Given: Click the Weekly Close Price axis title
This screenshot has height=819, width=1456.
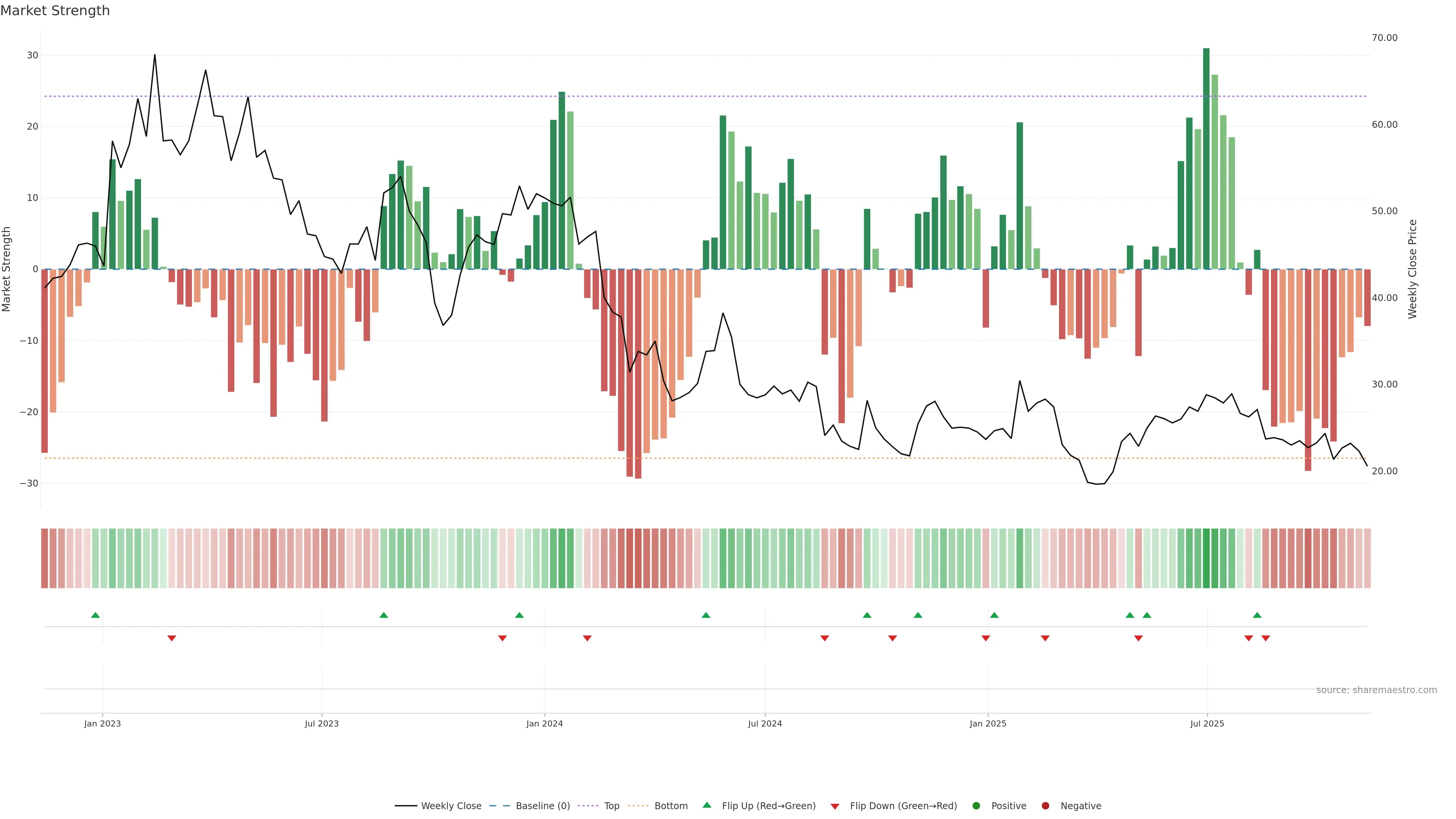Looking at the screenshot, I should click(1412, 269).
